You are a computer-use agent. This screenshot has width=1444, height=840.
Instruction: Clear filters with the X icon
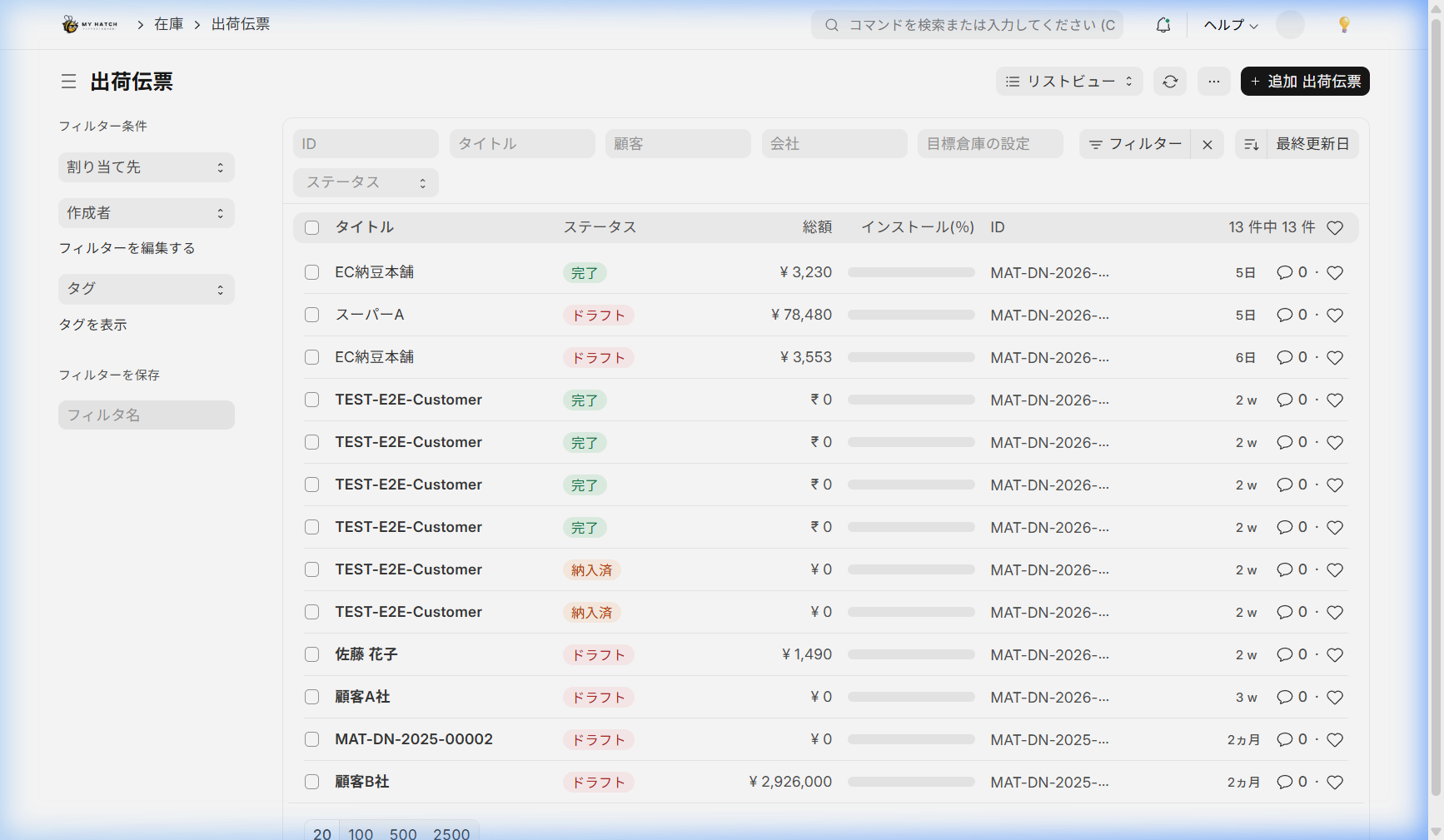pos(1207,145)
